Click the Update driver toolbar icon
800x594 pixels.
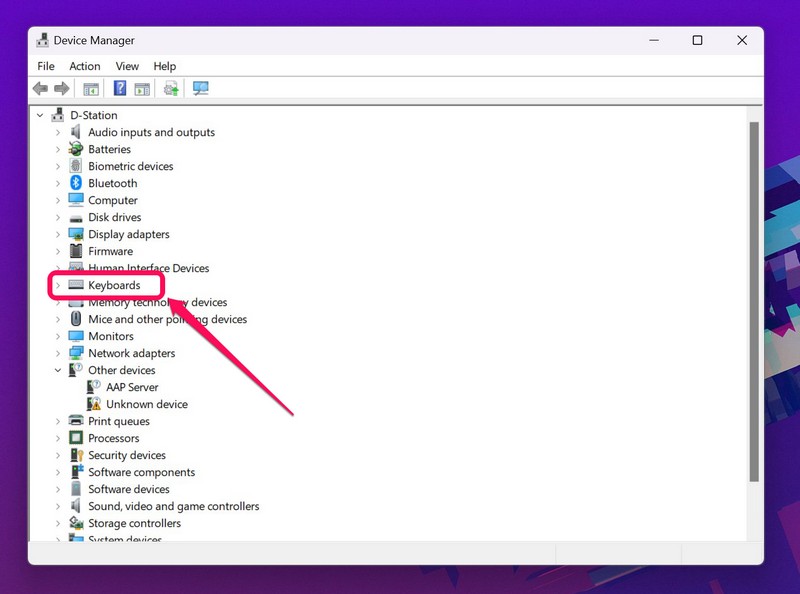coord(171,89)
